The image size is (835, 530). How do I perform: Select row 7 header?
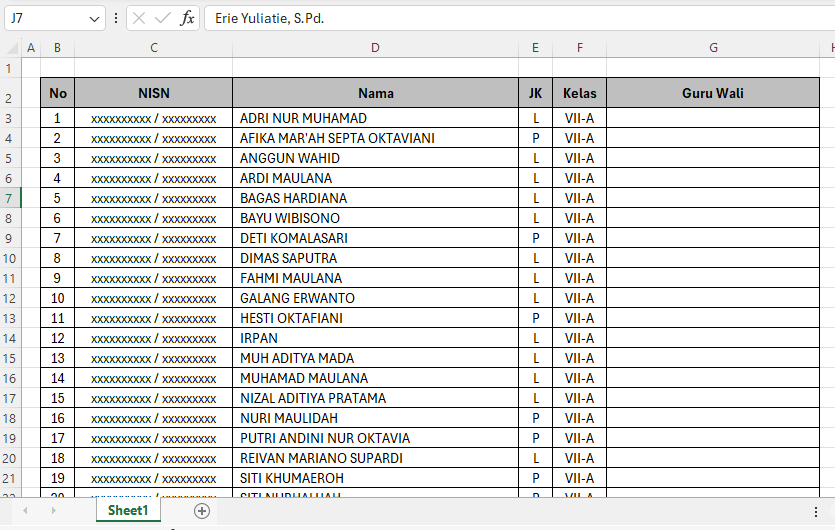pyautogui.click(x=9, y=198)
